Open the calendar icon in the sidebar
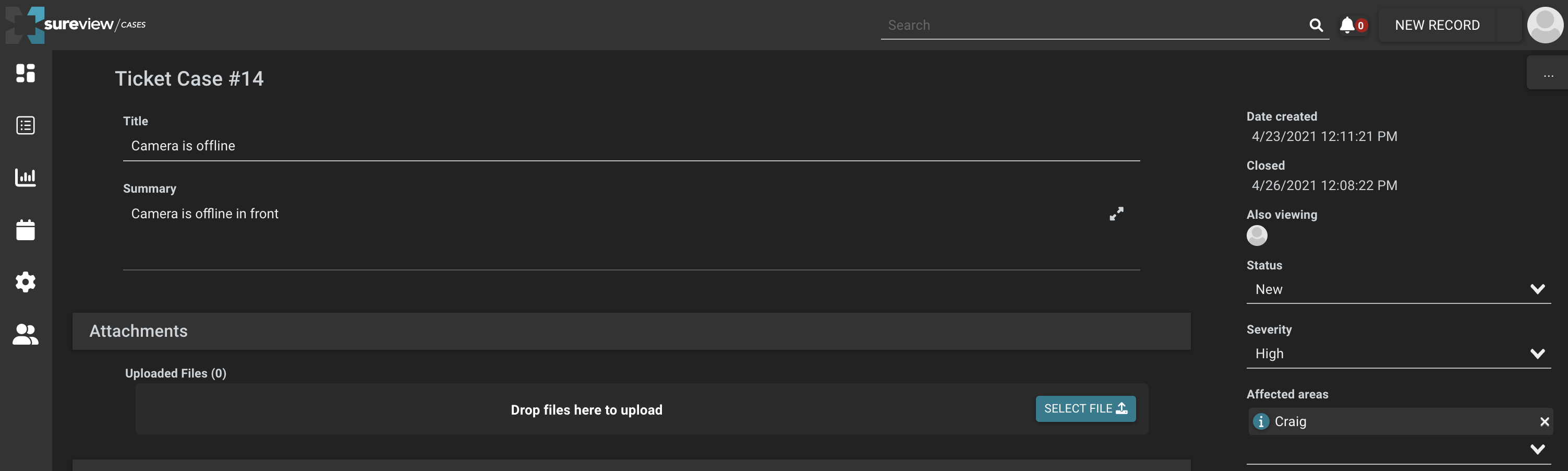This screenshot has width=1568, height=471. click(x=25, y=230)
